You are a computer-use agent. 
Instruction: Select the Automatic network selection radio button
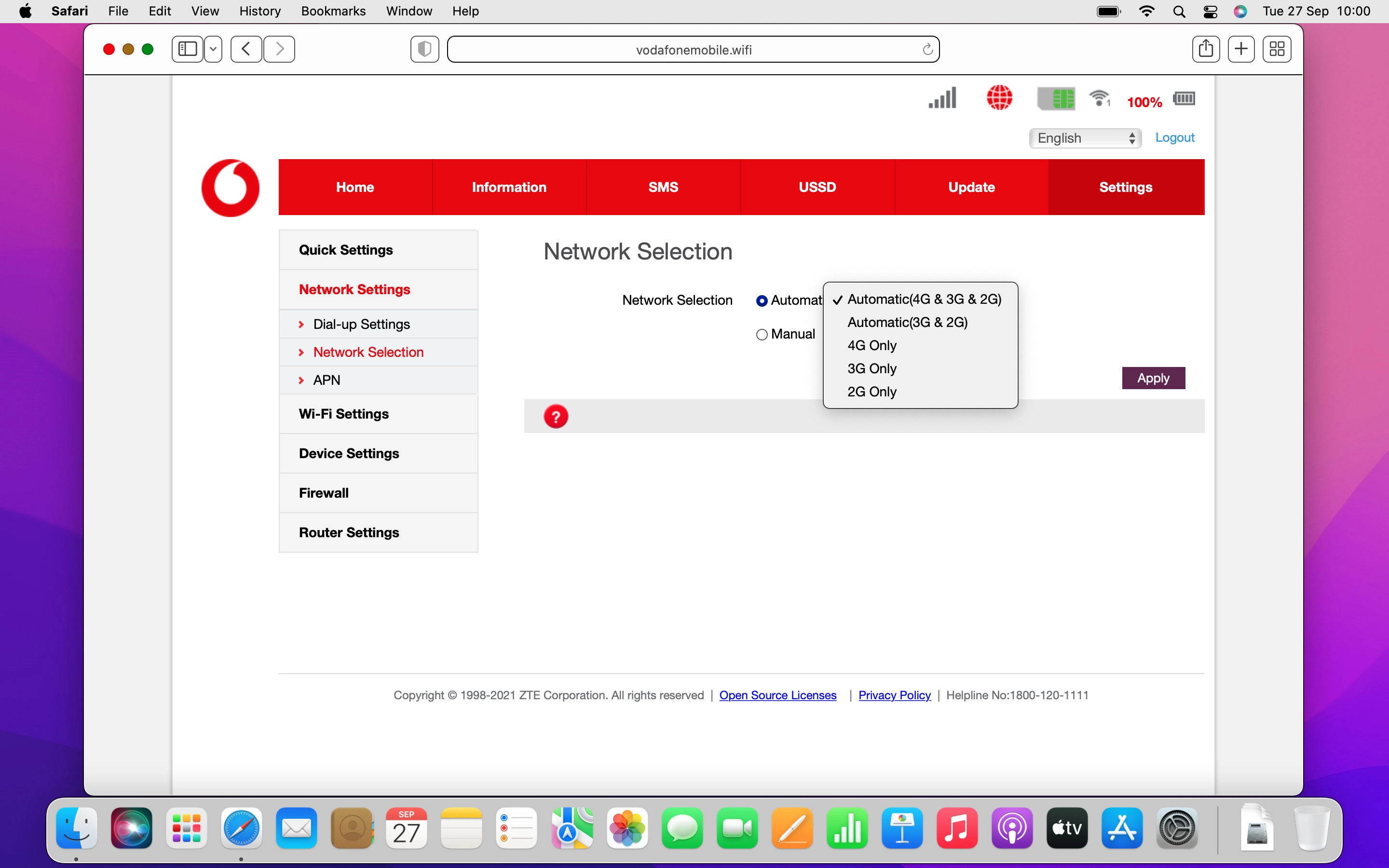762,300
